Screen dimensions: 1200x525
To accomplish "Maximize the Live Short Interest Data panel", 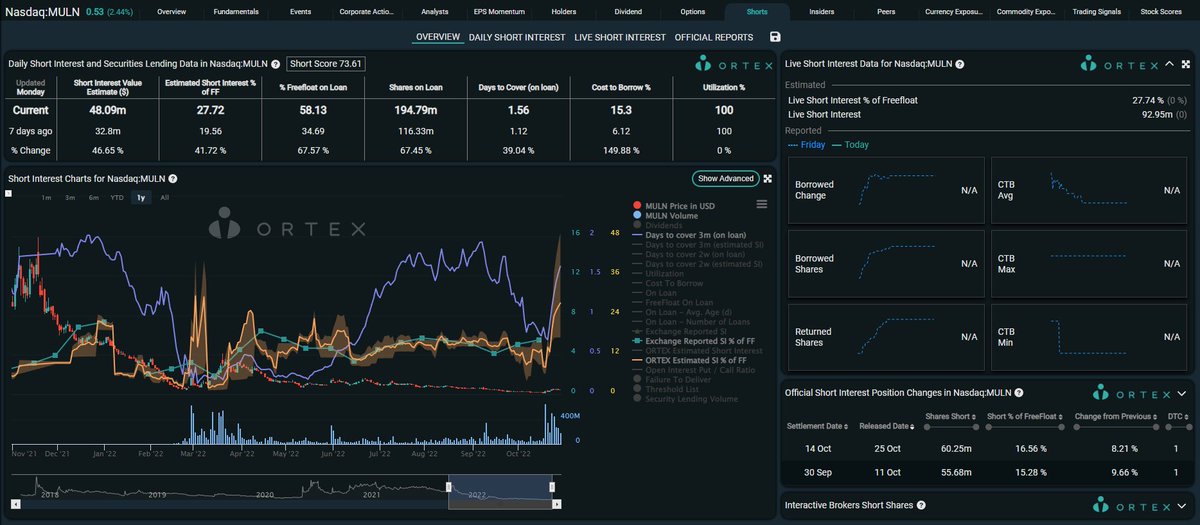I will pyautogui.click(x=1187, y=64).
